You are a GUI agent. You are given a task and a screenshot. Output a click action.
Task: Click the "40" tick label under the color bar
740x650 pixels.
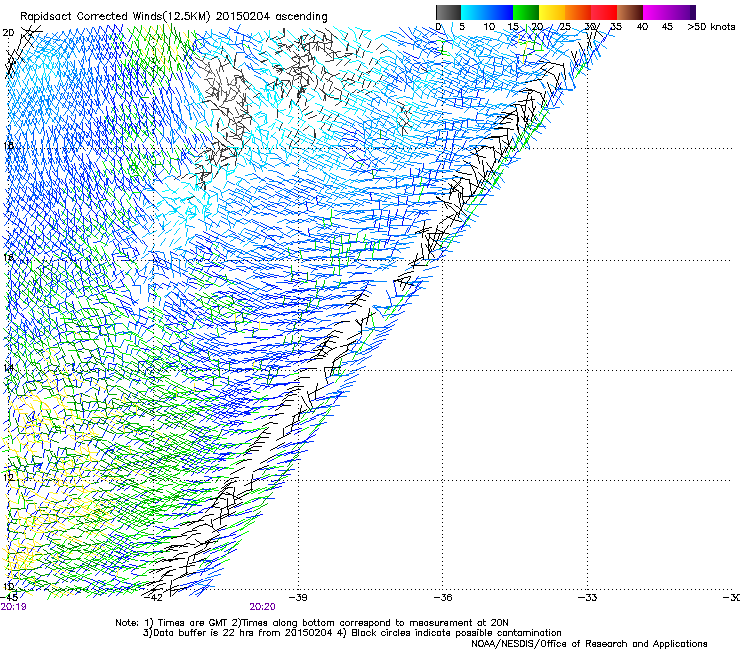[x=642, y=27]
